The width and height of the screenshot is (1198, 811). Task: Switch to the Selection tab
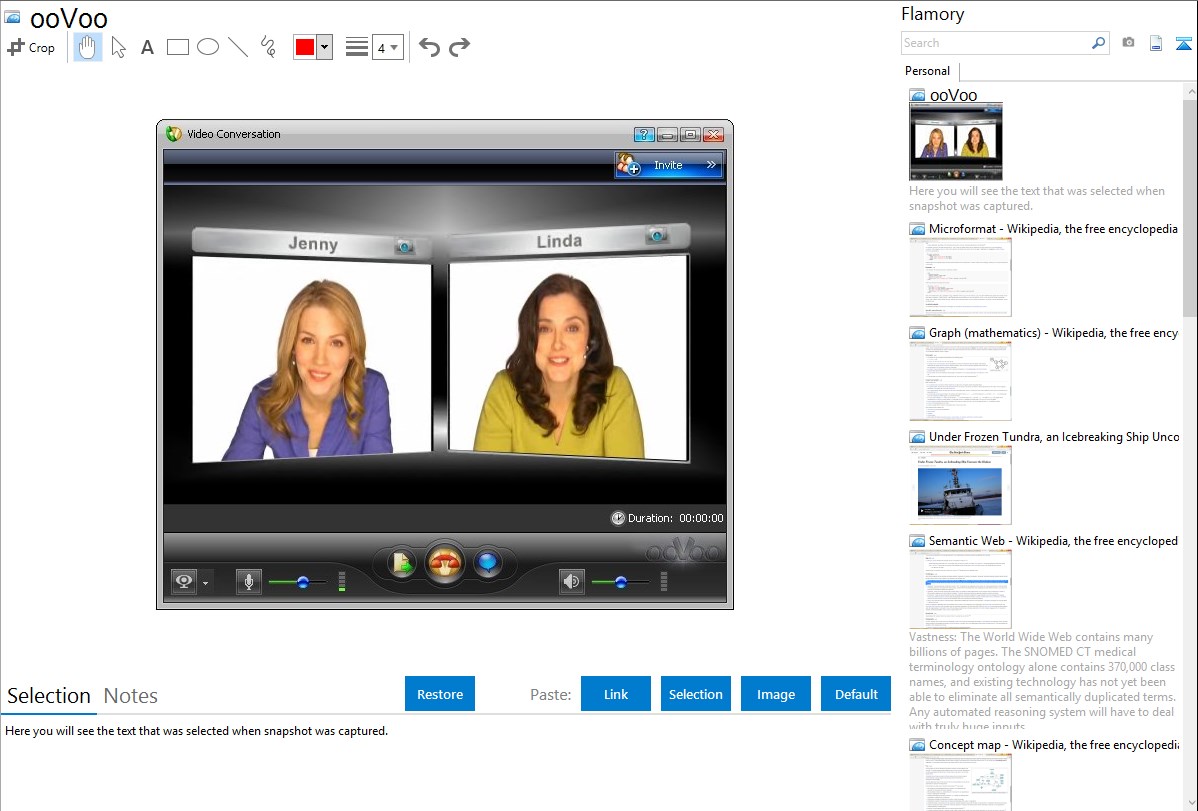point(48,696)
